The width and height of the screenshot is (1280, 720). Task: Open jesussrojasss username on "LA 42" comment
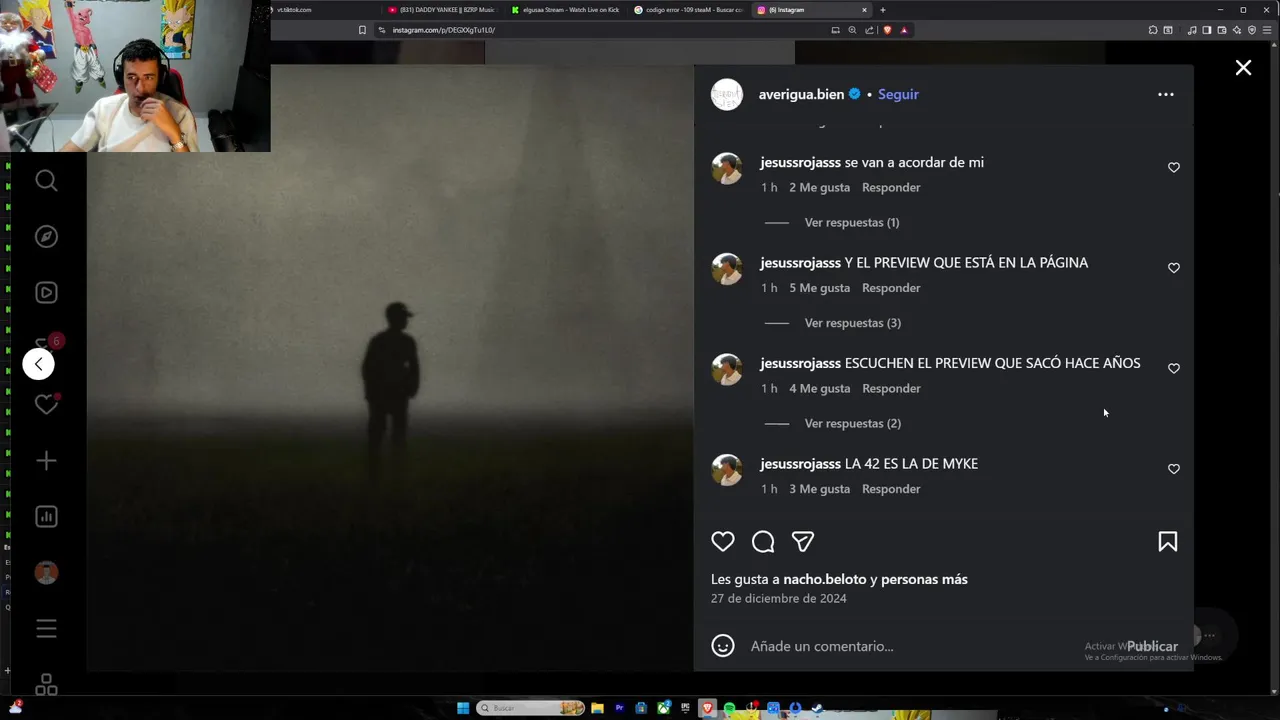[x=800, y=464]
